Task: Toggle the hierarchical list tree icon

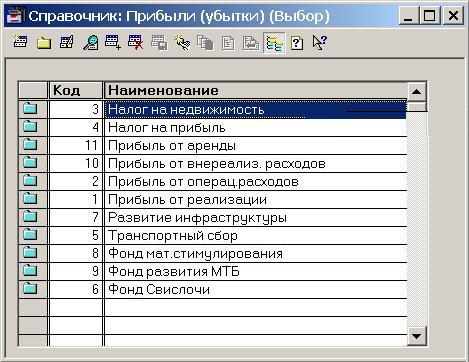Action: coord(274,43)
